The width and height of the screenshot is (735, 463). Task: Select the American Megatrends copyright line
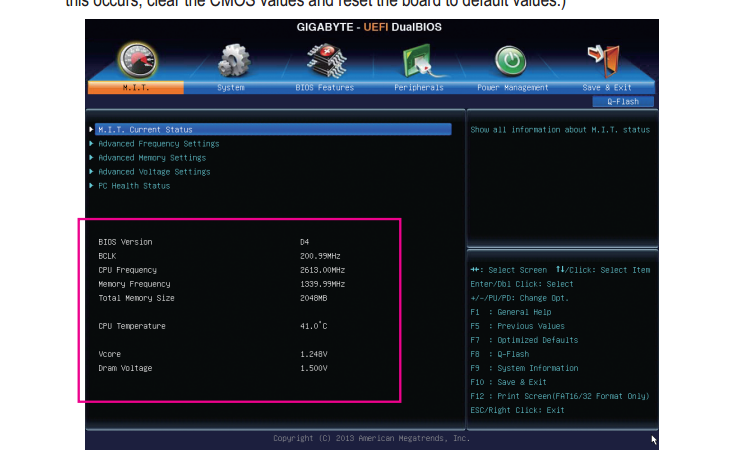pyautogui.click(x=371, y=439)
